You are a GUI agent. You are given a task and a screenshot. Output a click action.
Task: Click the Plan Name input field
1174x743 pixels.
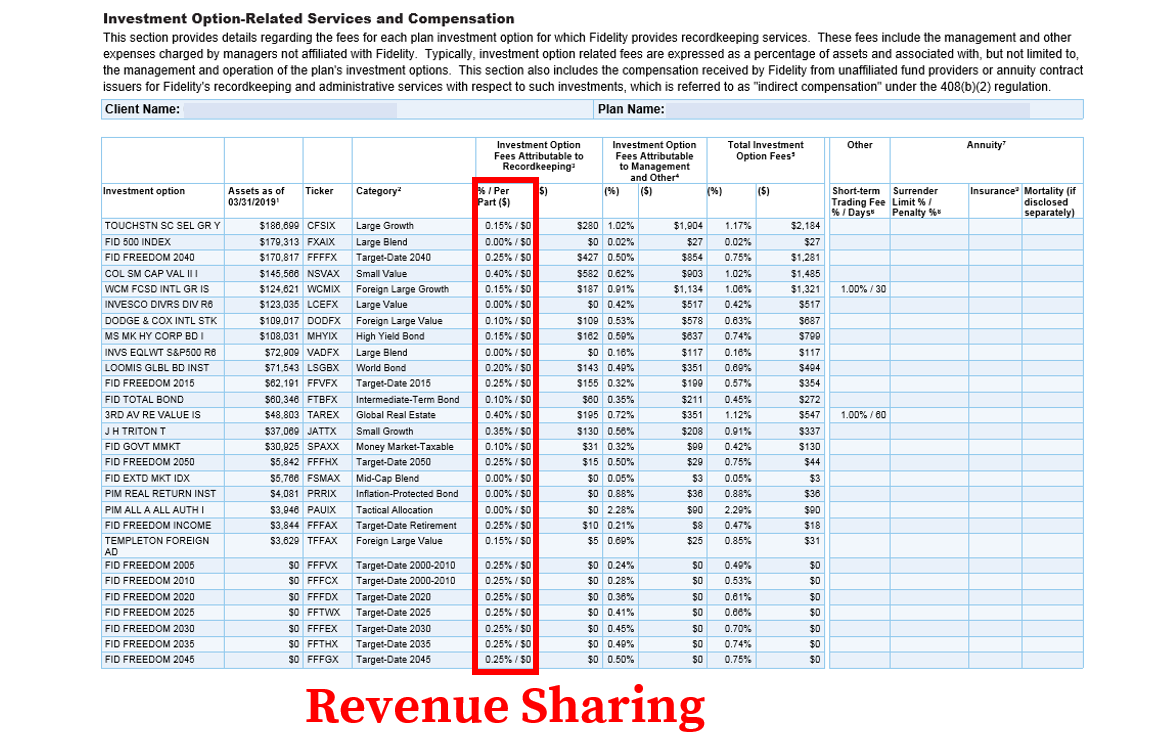click(x=850, y=109)
